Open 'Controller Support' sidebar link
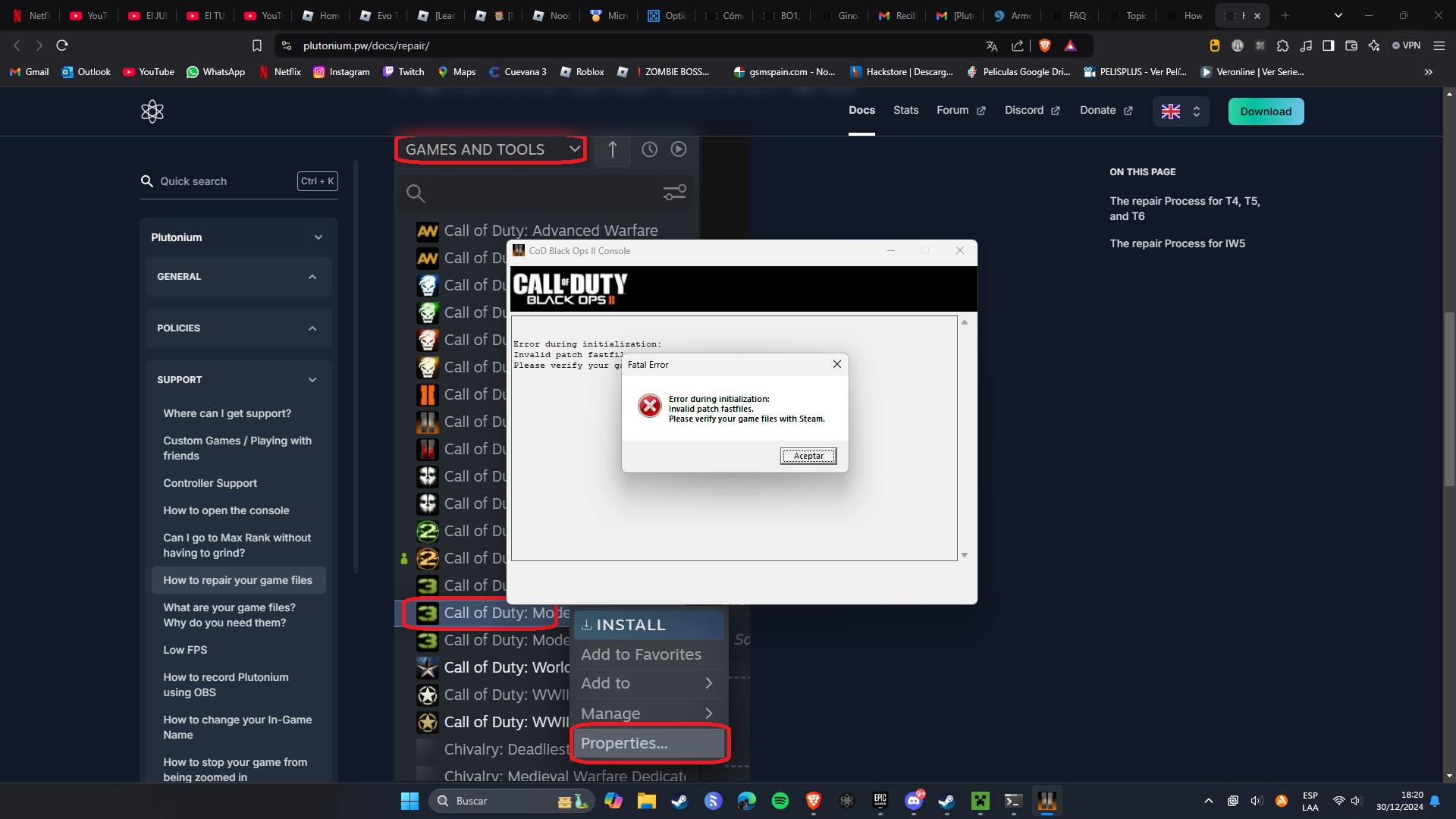The image size is (1456, 819). tap(210, 483)
